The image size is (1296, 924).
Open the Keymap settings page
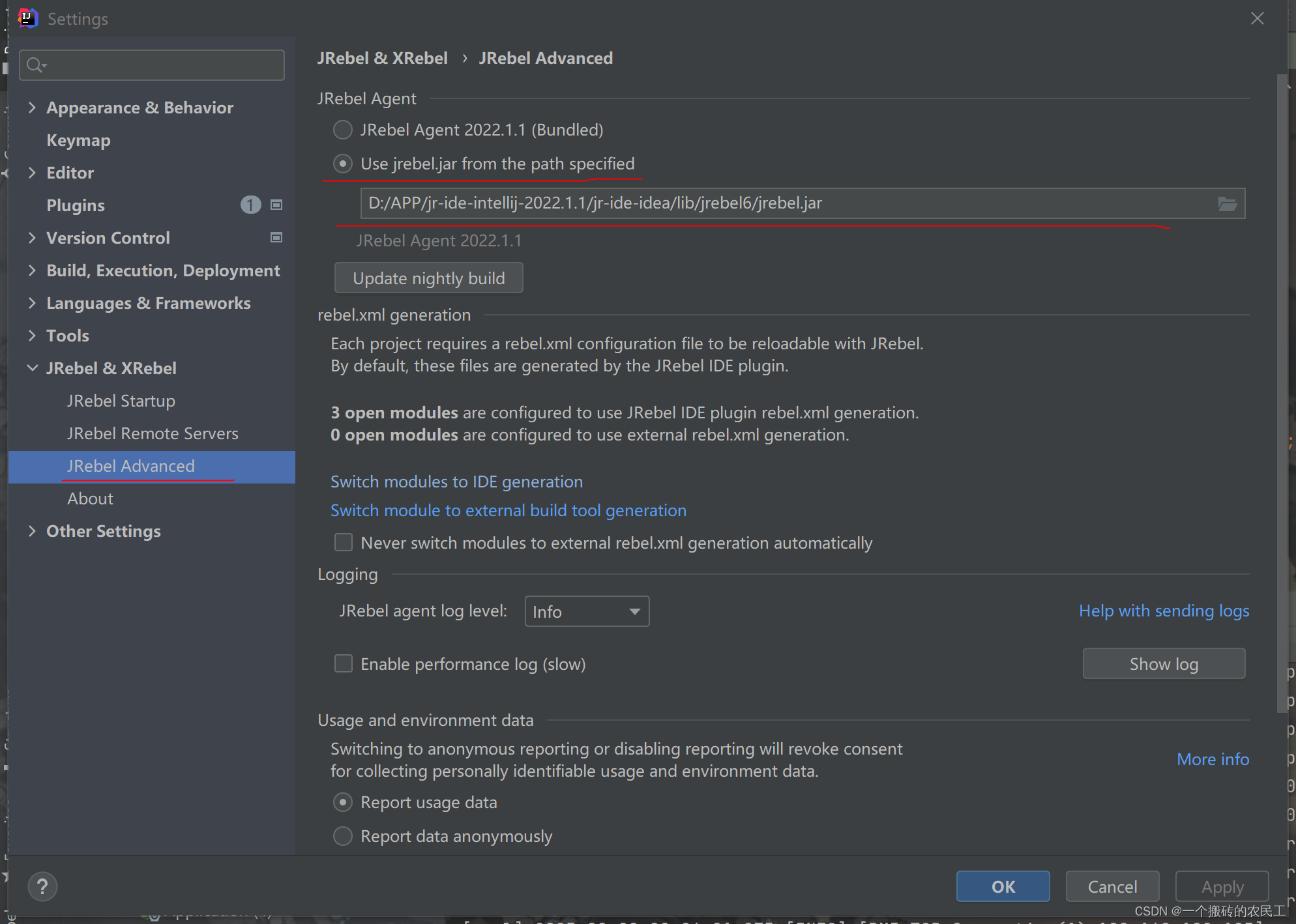click(x=78, y=140)
